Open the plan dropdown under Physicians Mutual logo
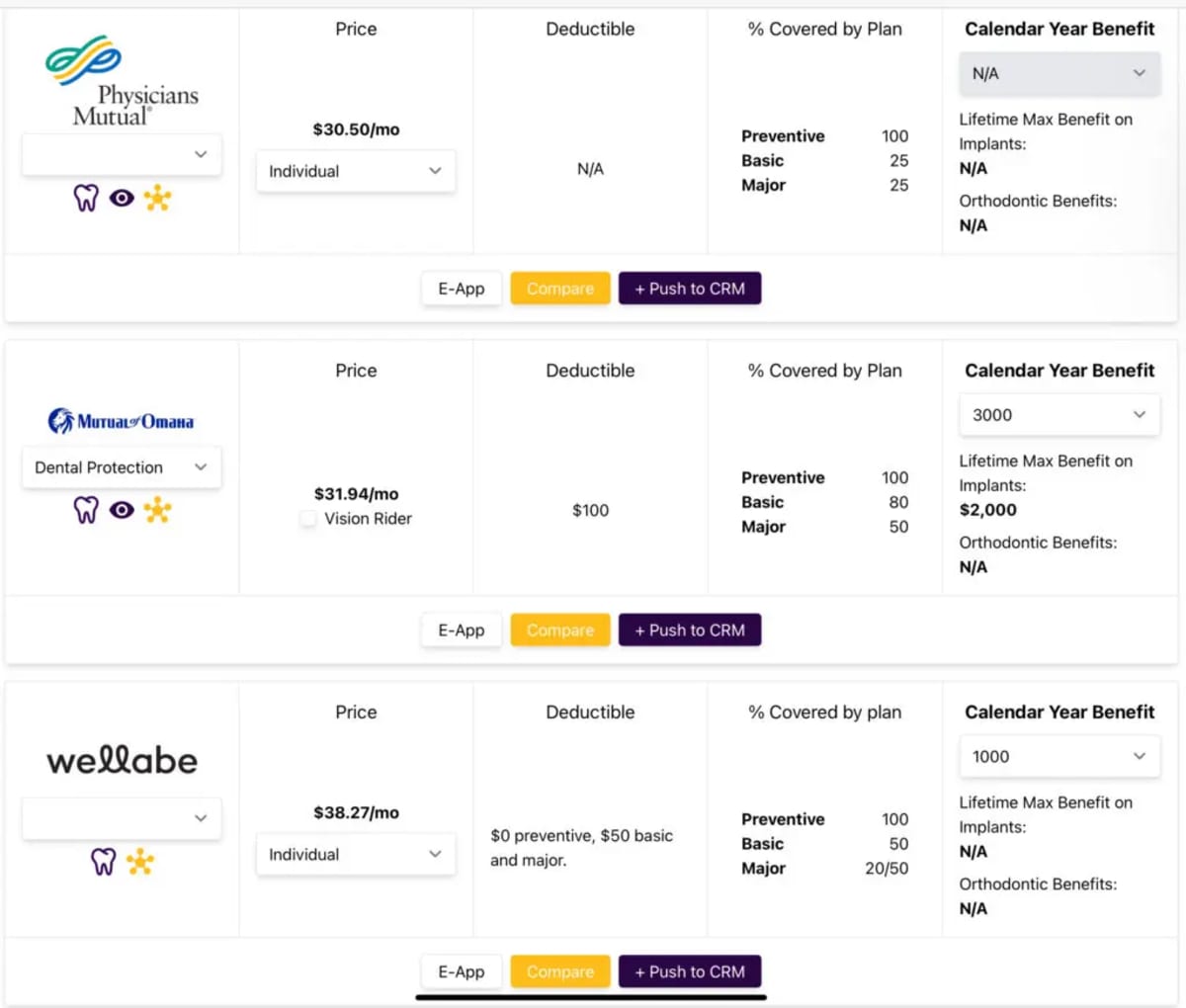This screenshot has width=1186, height=1008. (x=122, y=155)
